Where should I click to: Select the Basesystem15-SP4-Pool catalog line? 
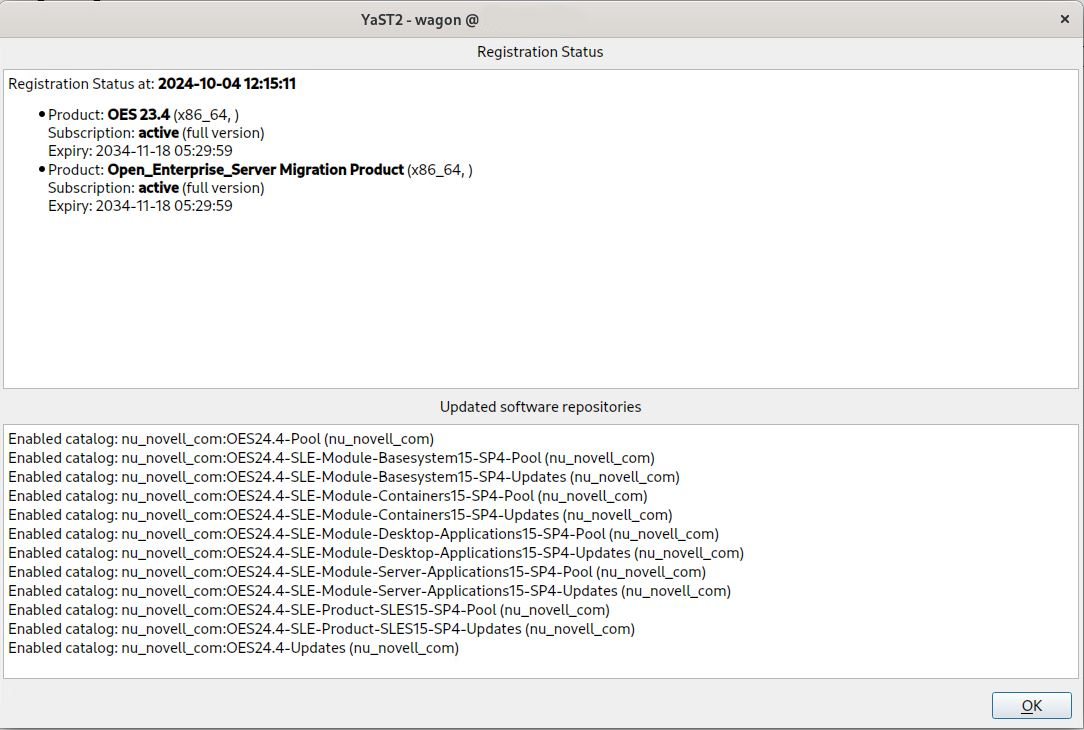pos(331,458)
